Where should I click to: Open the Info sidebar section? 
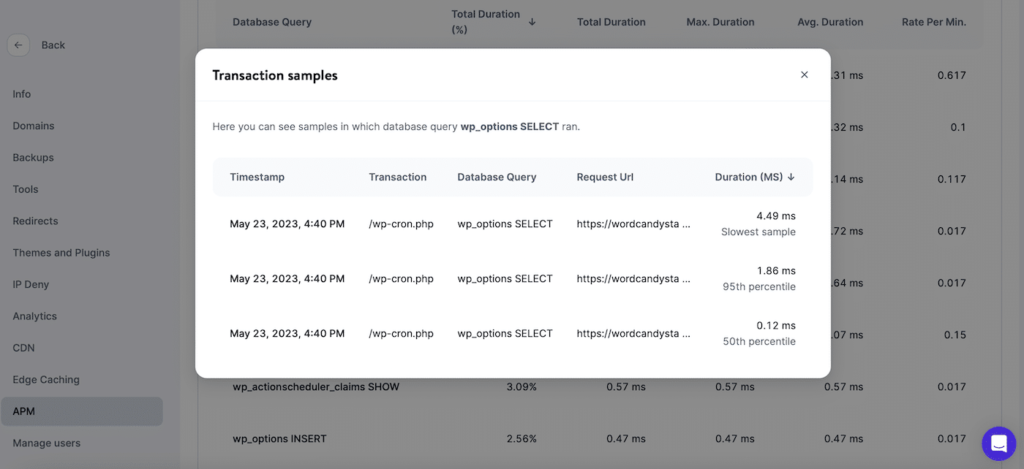click(x=22, y=94)
